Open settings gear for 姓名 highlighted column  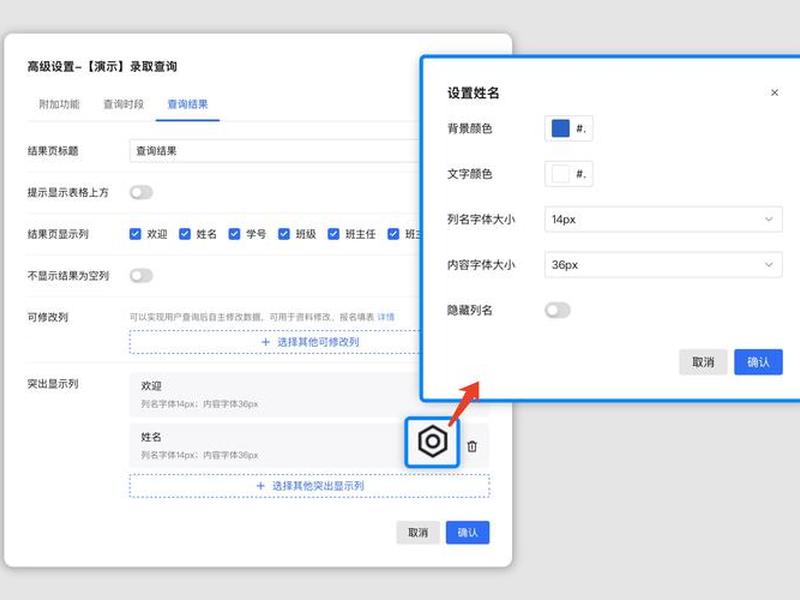click(x=433, y=442)
